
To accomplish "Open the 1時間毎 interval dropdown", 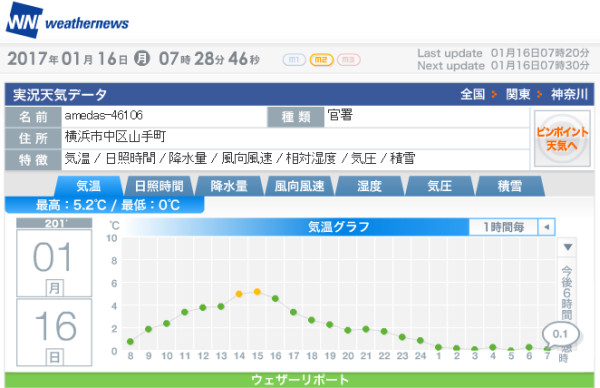I will [503, 227].
